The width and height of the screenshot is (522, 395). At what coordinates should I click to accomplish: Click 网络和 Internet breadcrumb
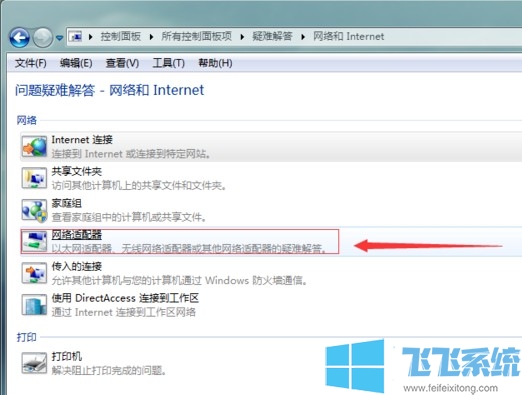point(349,36)
